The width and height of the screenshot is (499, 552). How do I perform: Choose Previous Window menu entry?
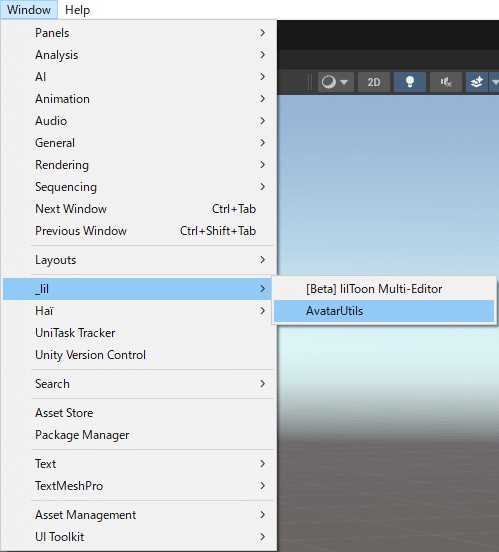pyautogui.click(x=139, y=231)
